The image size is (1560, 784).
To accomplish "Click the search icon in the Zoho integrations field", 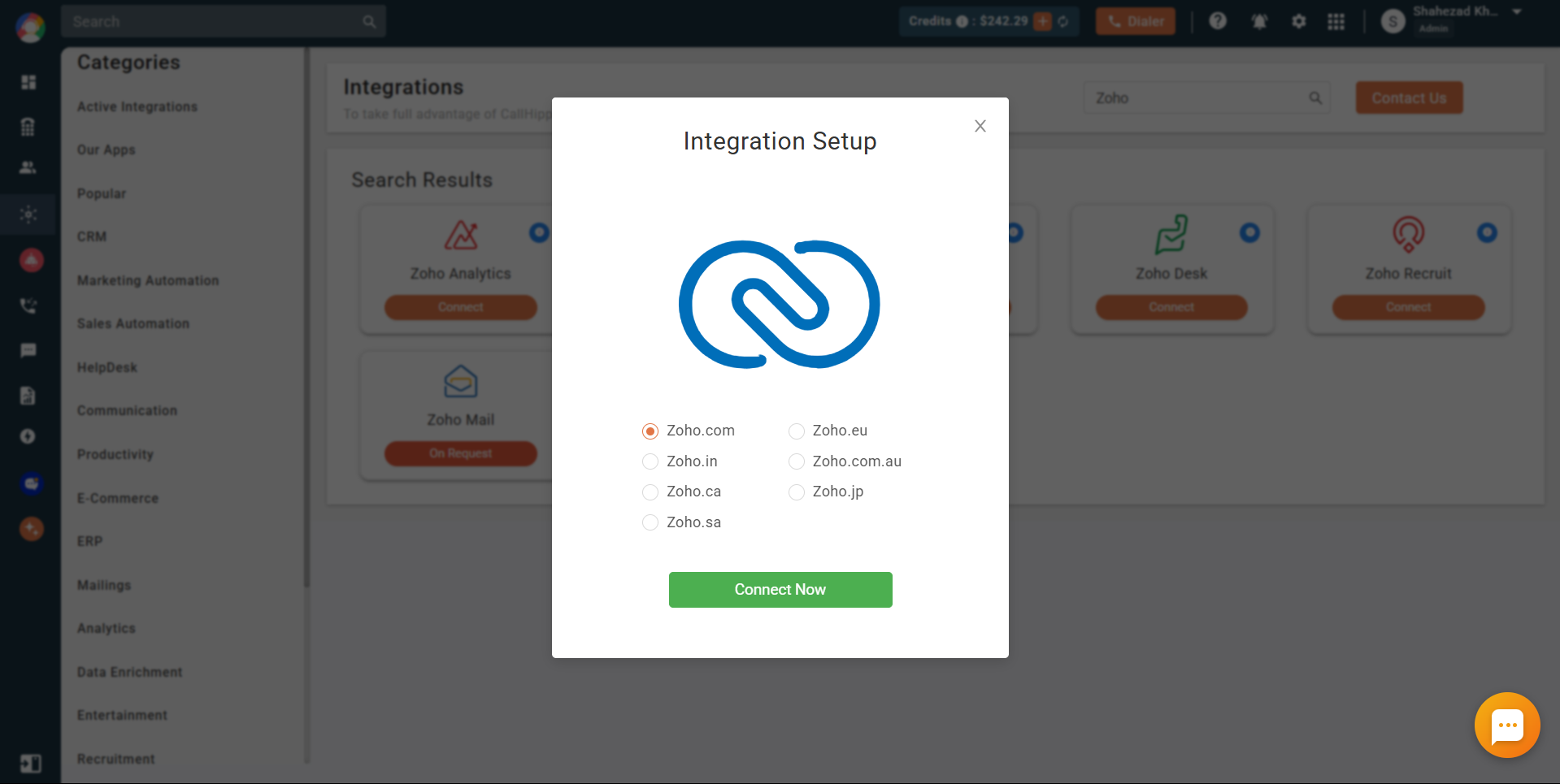I will click(x=1315, y=98).
